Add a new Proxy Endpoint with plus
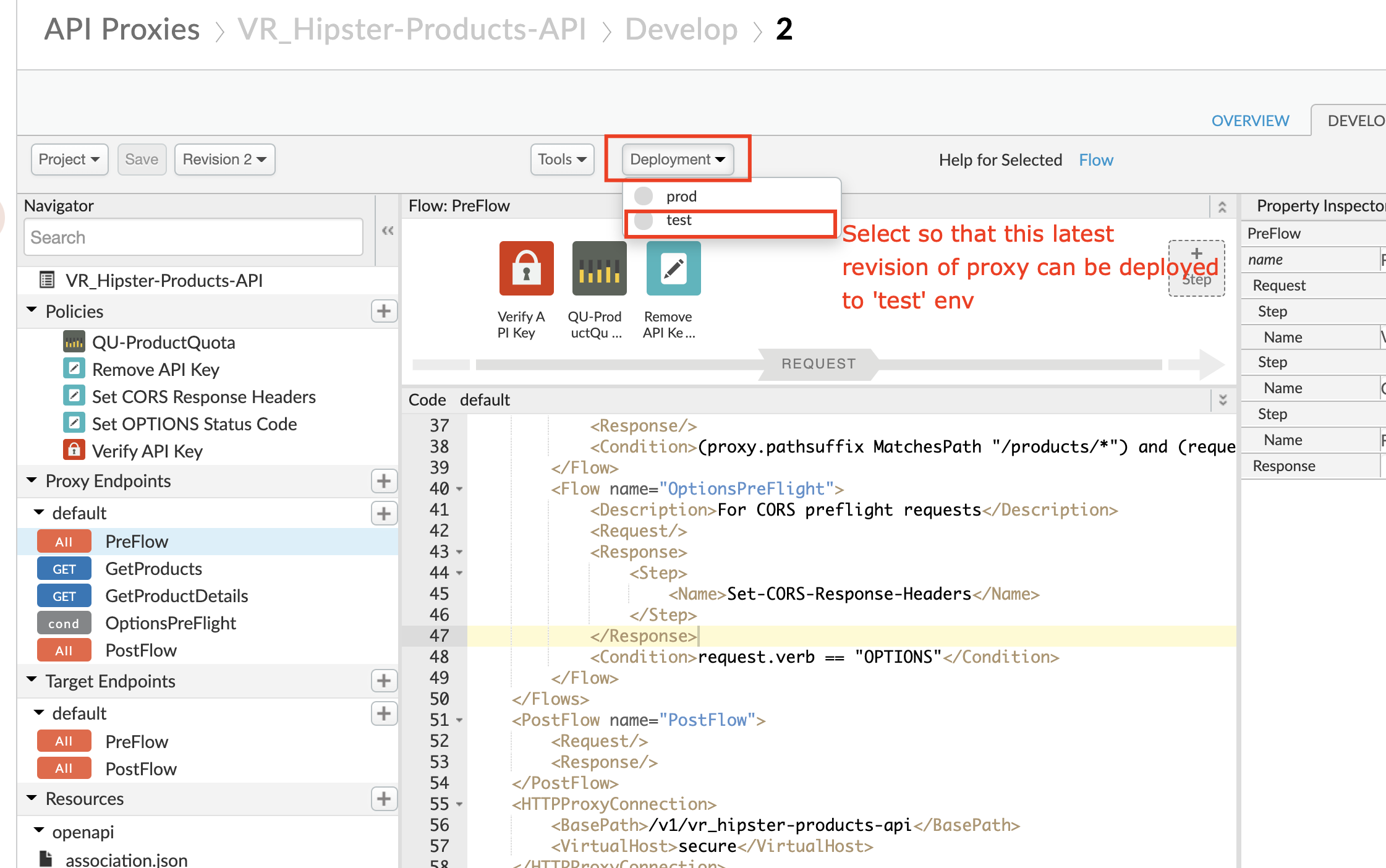Image resolution: width=1386 pixels, height=868 pixels. point(384,481)
